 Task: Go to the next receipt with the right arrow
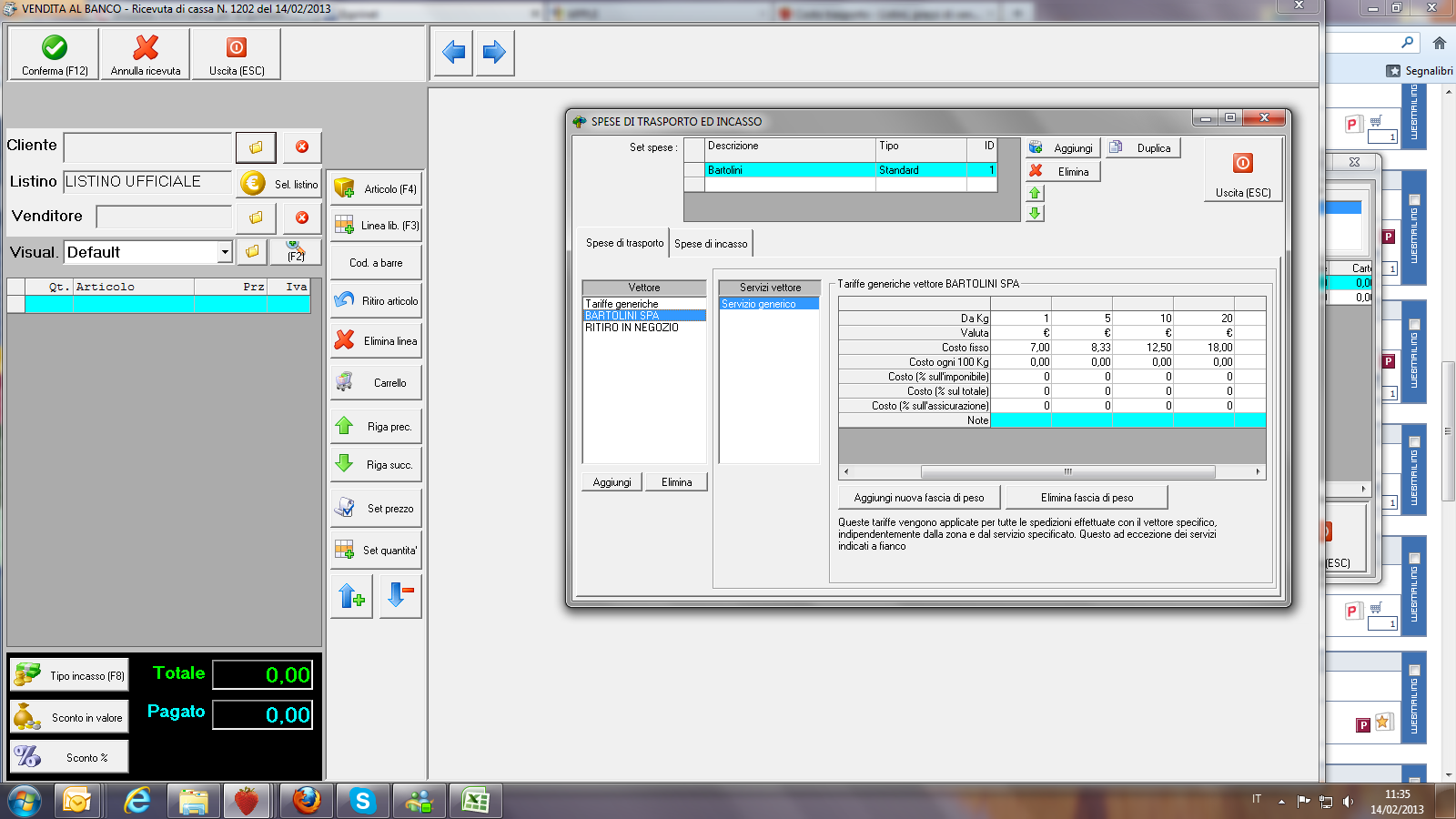tap(494, 53)
